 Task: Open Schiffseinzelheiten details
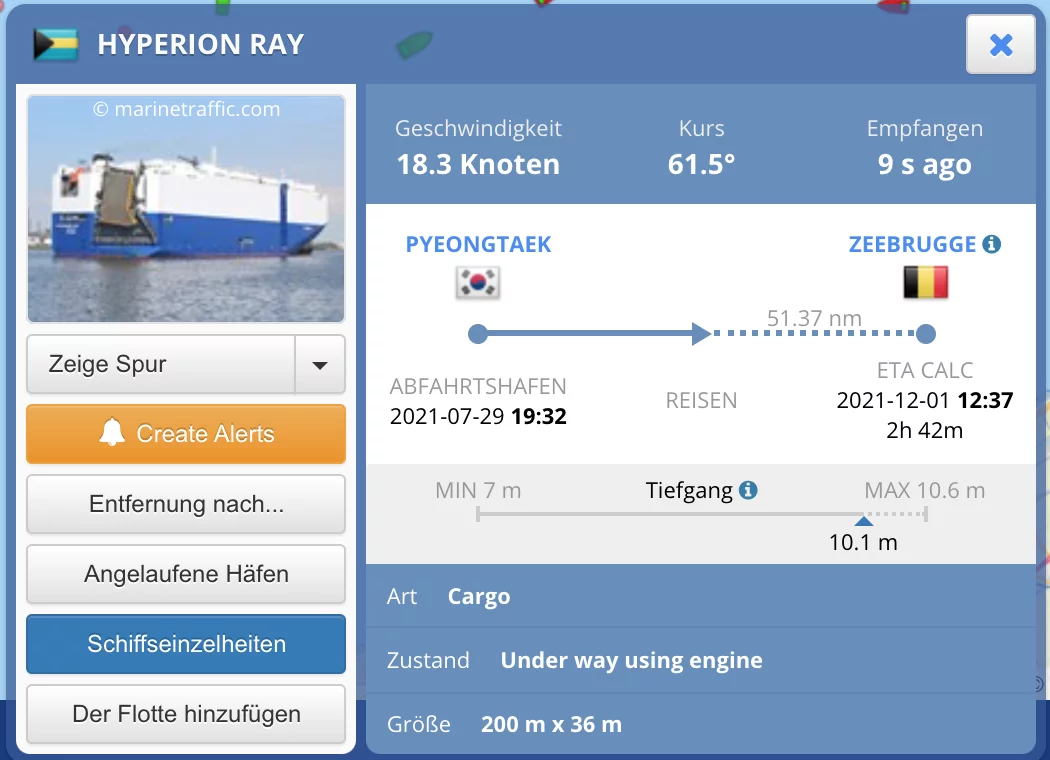pyautogui.click(x=186, y=644)
